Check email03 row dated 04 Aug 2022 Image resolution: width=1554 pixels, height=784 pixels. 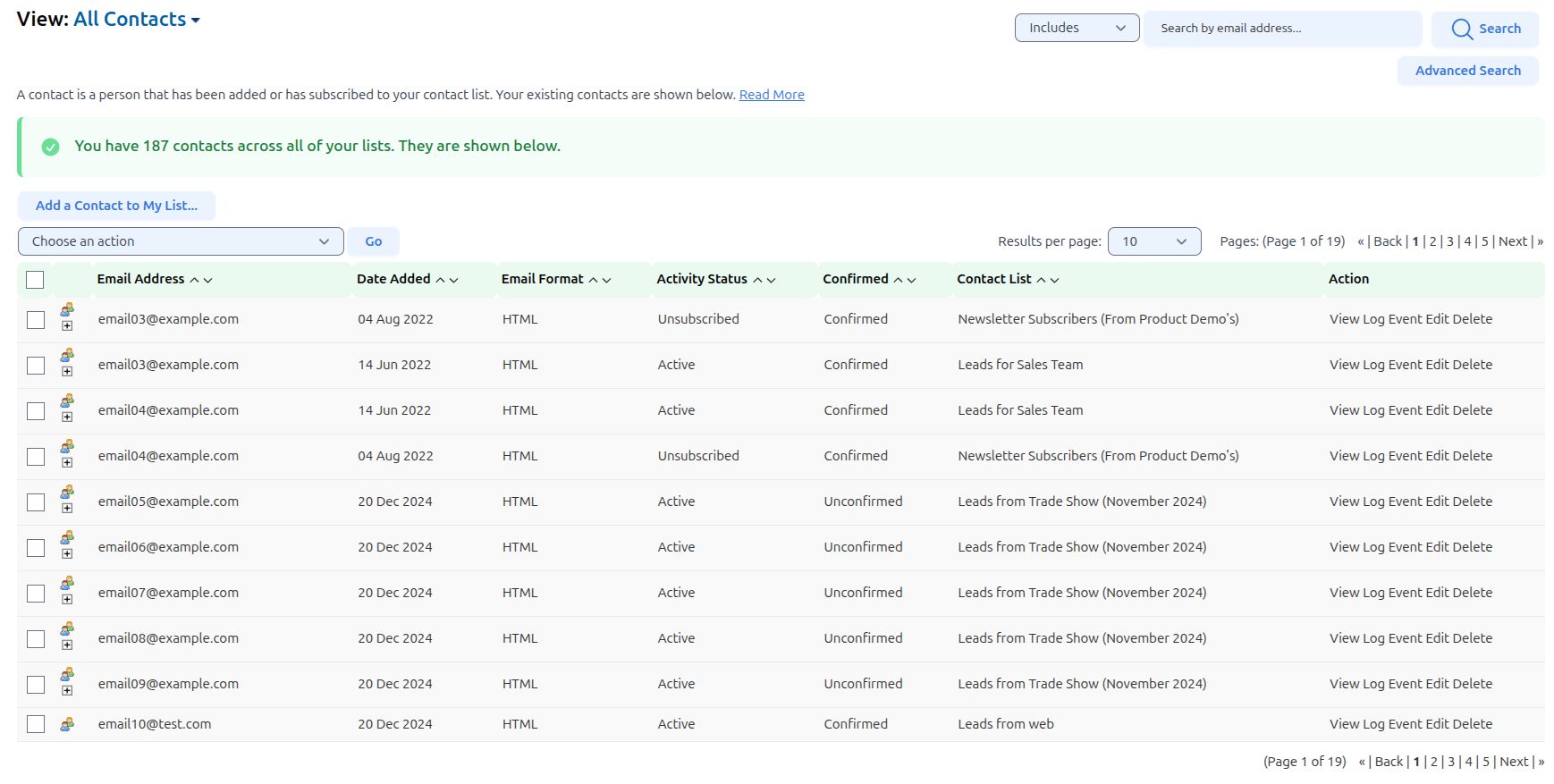point(36,320)
